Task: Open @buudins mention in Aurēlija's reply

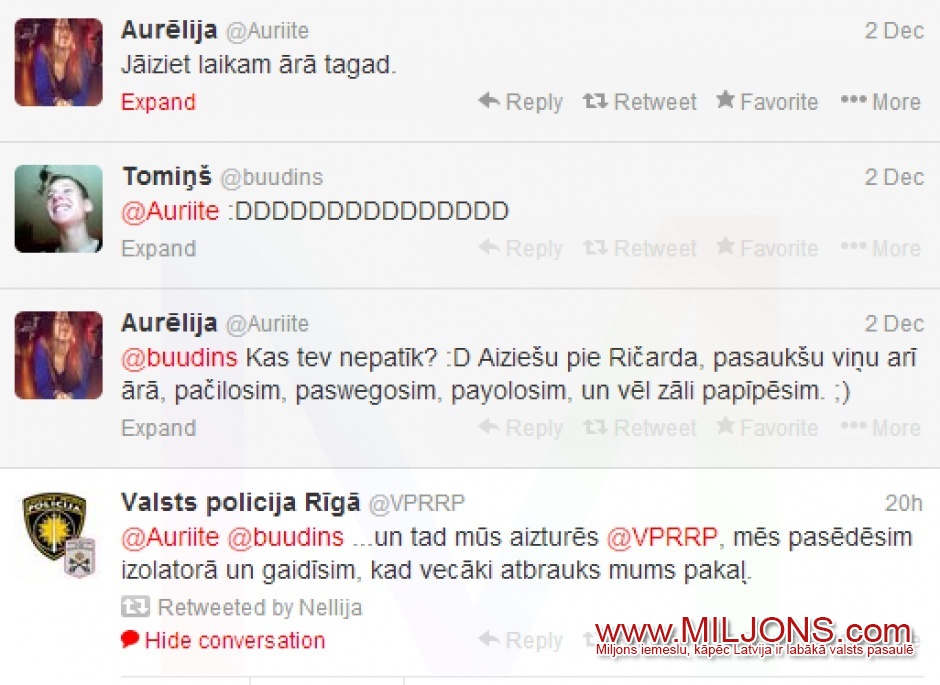Action: point(179,357)
